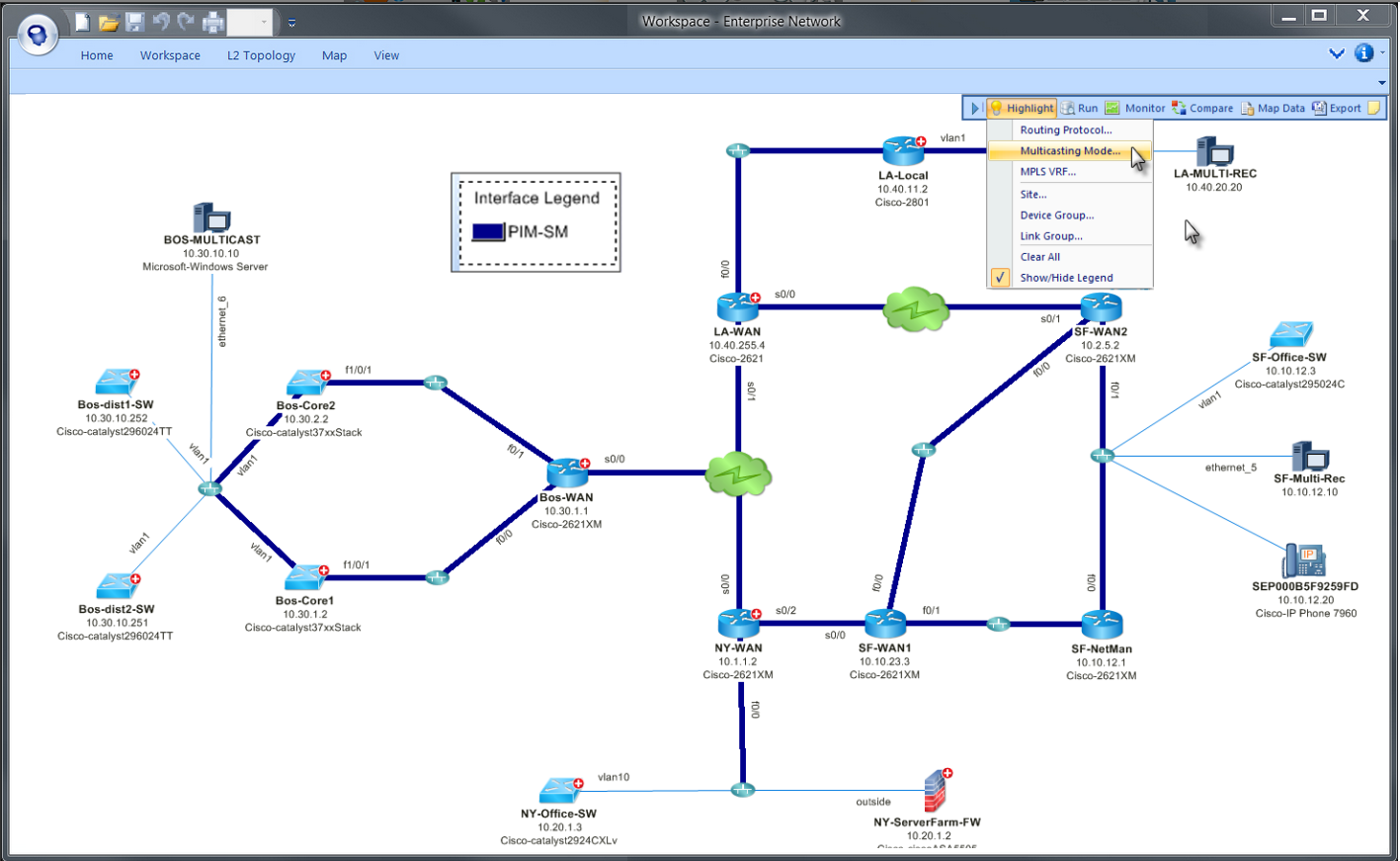The height and width of the screenshot is (861, 1400).
Task: Click the WAN cloud right of Bos-WAN
Action: click(739, 474)
